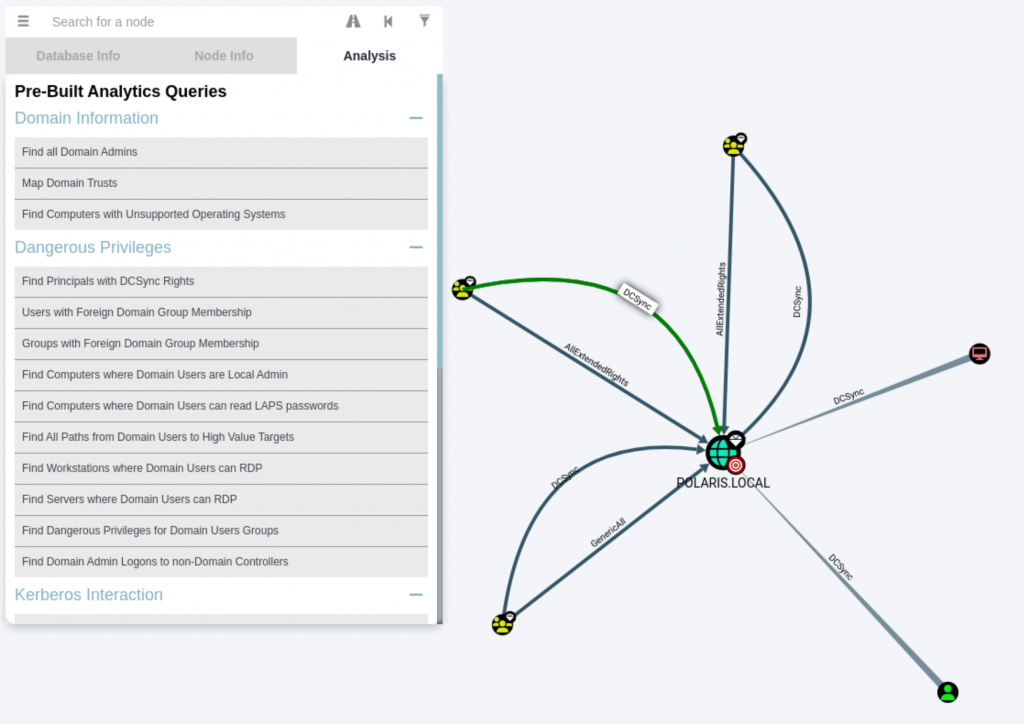Select the POLARIS.LOCAL domain node
Screen dimensions: 1024x724
[722, 453]
